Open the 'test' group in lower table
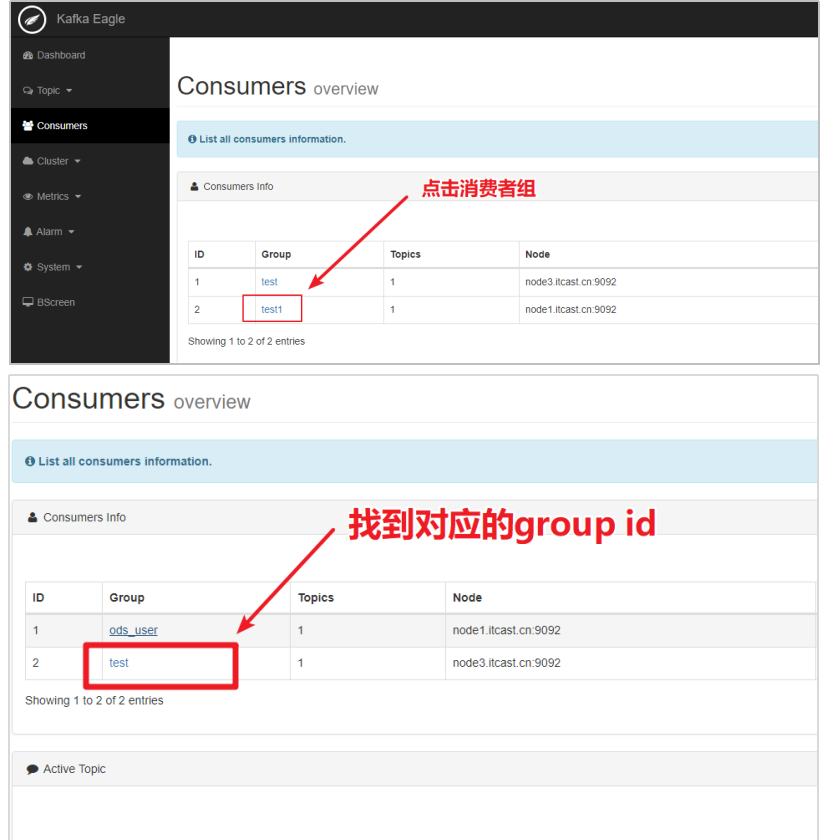 tap(119, 663)
